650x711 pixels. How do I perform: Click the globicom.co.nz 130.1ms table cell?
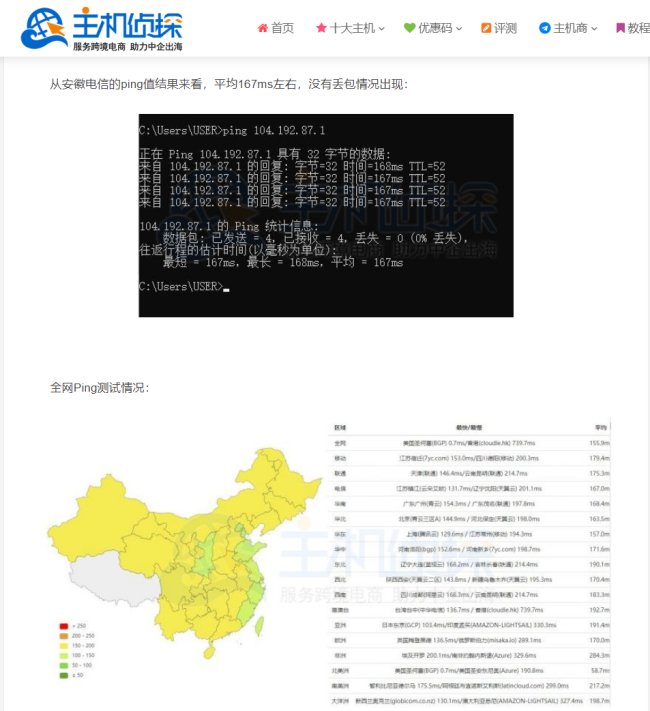click(x=469, y=701)
